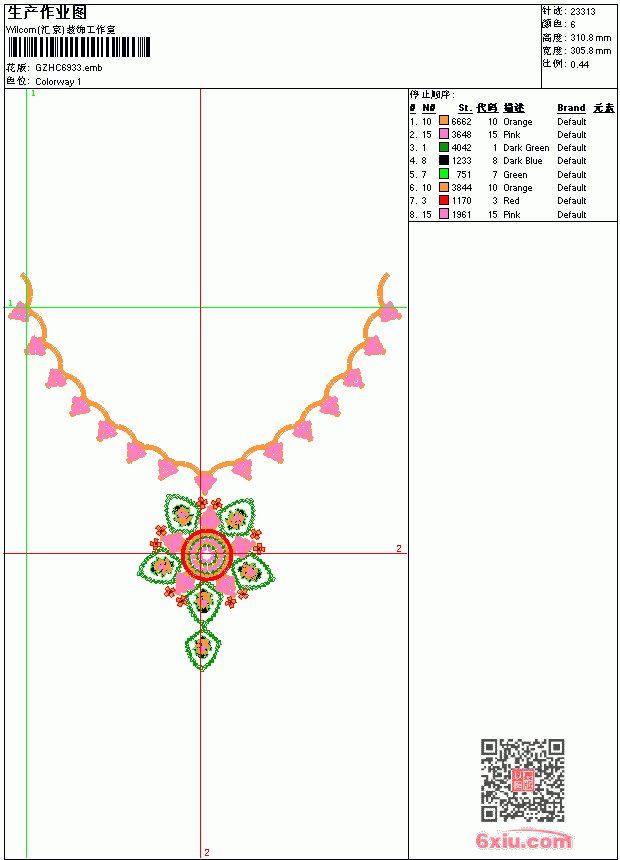620x860 pixels.
Task: Select the Dark Green color swatch
Action: tap(444, 147)
